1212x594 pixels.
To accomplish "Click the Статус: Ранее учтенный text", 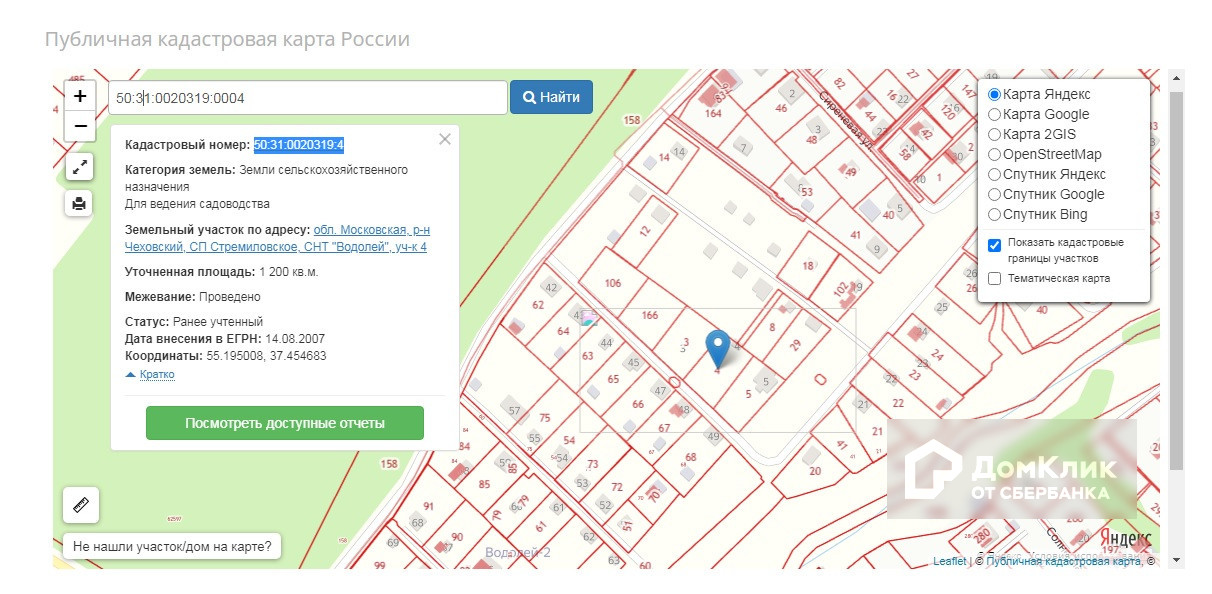I will (x=194, y=322).
